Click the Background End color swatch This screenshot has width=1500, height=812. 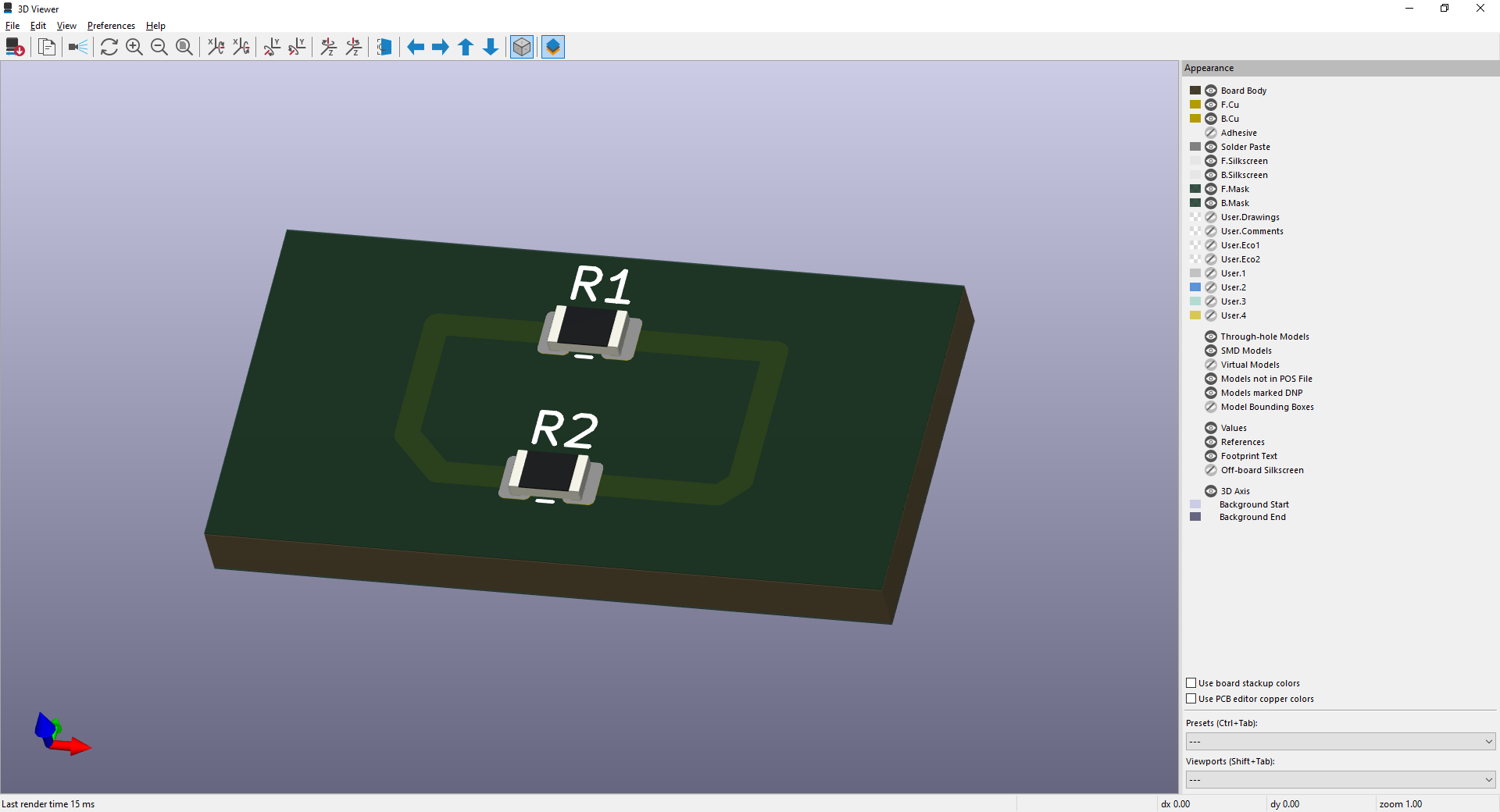(x=1195, y=517)
